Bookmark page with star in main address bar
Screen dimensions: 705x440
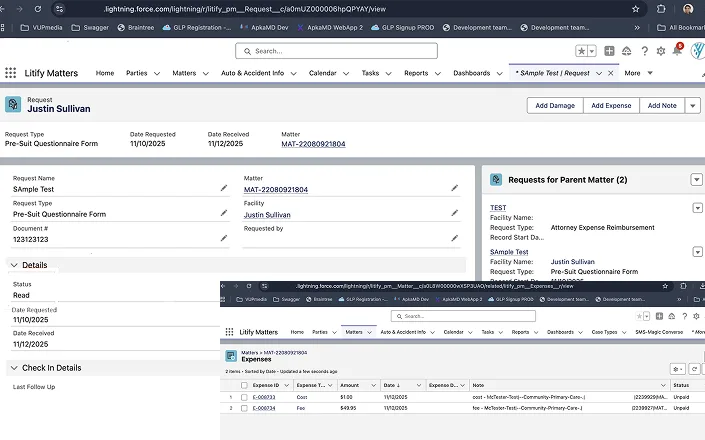635,9
